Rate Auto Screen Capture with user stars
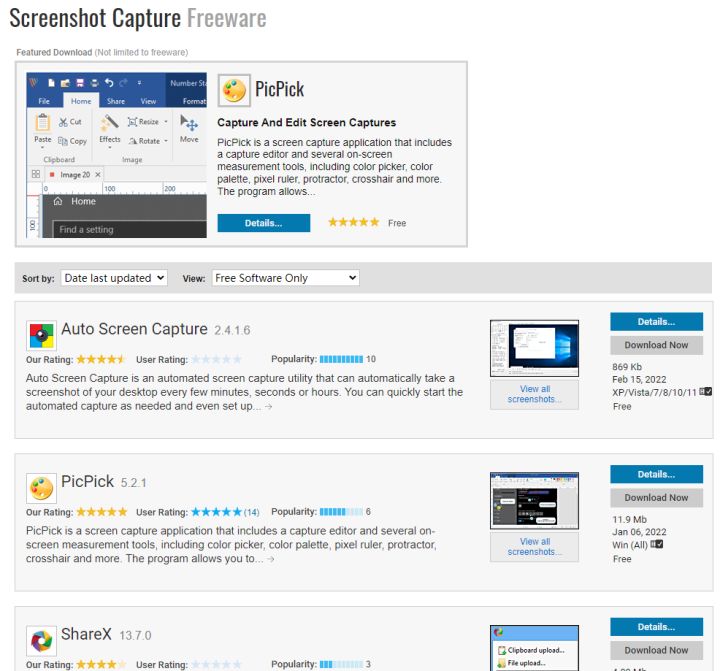 pos(216,359)
